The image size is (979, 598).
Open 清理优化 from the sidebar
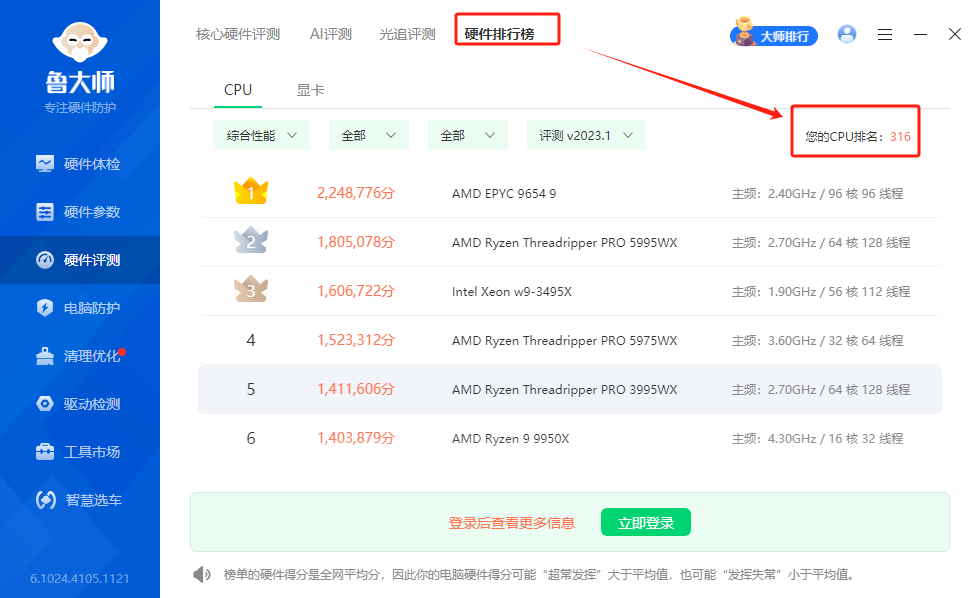pyautogui.click(x=80, y=356)
